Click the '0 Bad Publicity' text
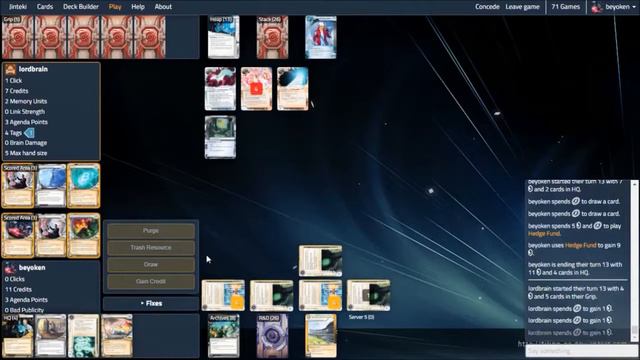Image resolution: width=640 pixels, height=360 pixels. pyautogui.click(x=24, y=310)
